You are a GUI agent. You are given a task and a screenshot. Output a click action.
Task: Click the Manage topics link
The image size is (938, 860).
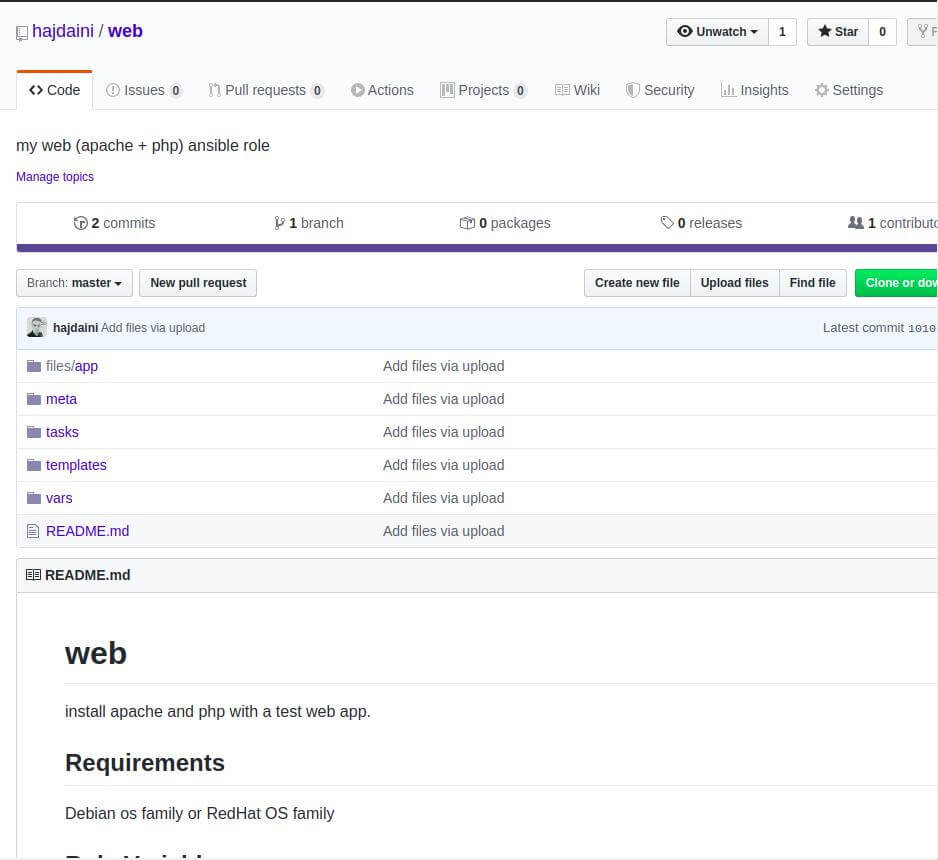pyautogui.click(x=55, y=177)
